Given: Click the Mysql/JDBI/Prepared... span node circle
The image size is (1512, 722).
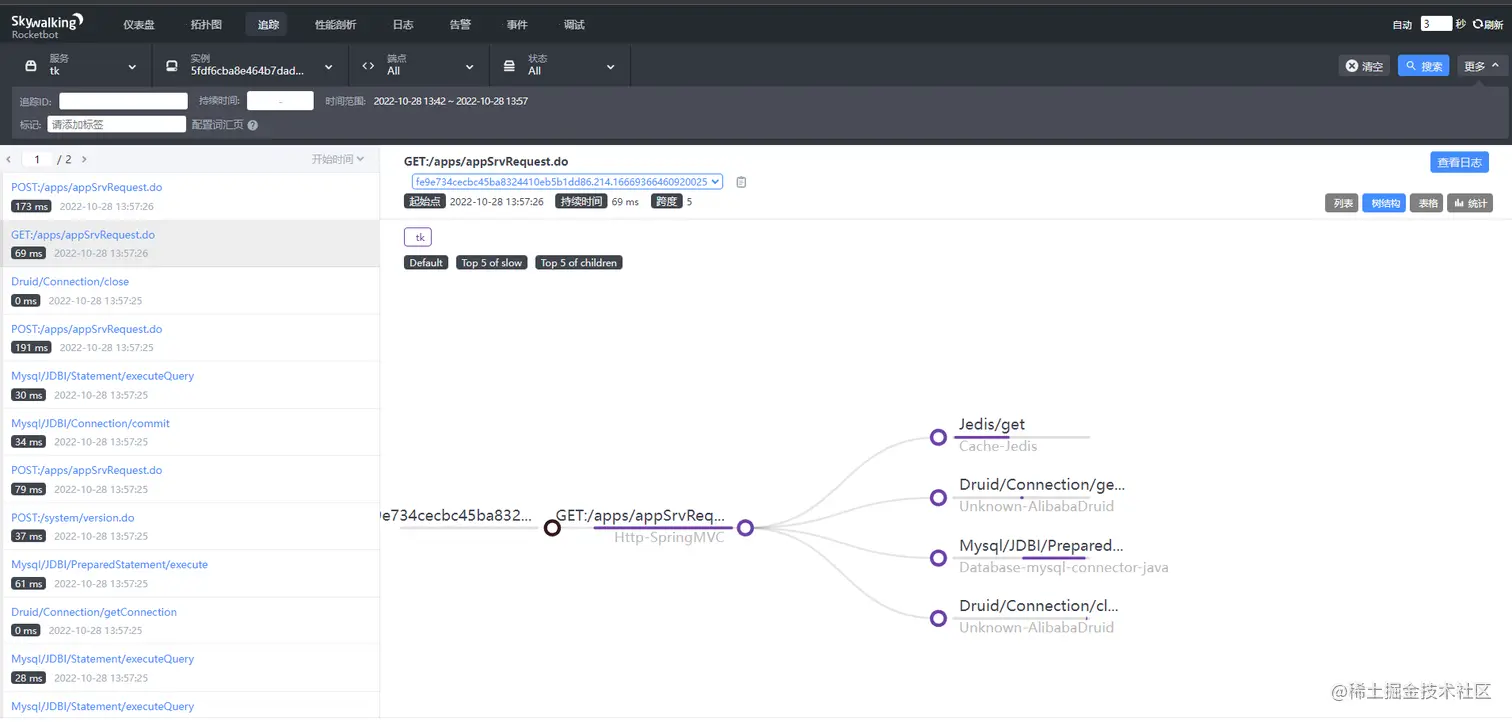Looking at the screenshot, I should pyautogui.click(x=938, y=558).
